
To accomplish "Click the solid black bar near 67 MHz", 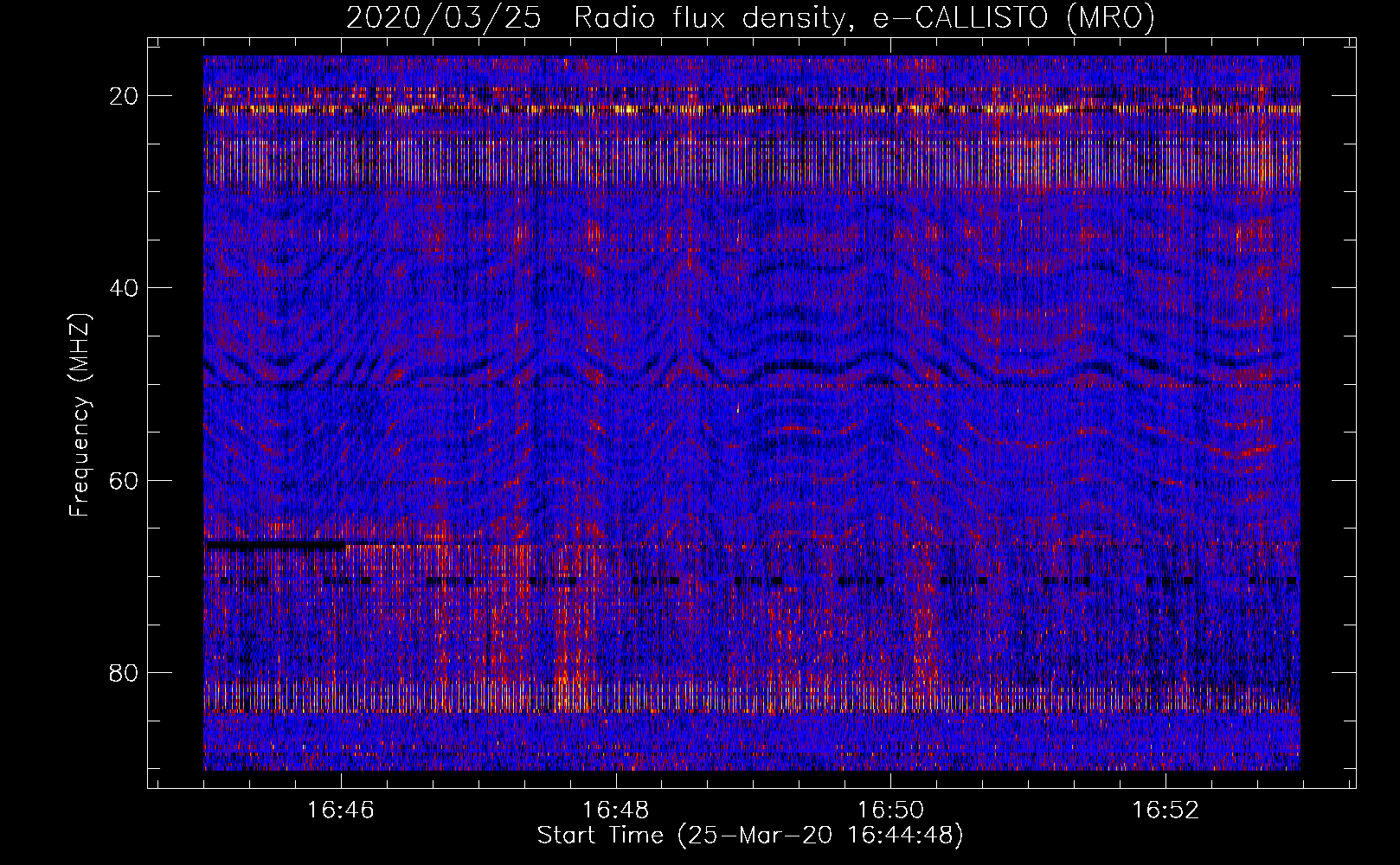I will (275, 545).
